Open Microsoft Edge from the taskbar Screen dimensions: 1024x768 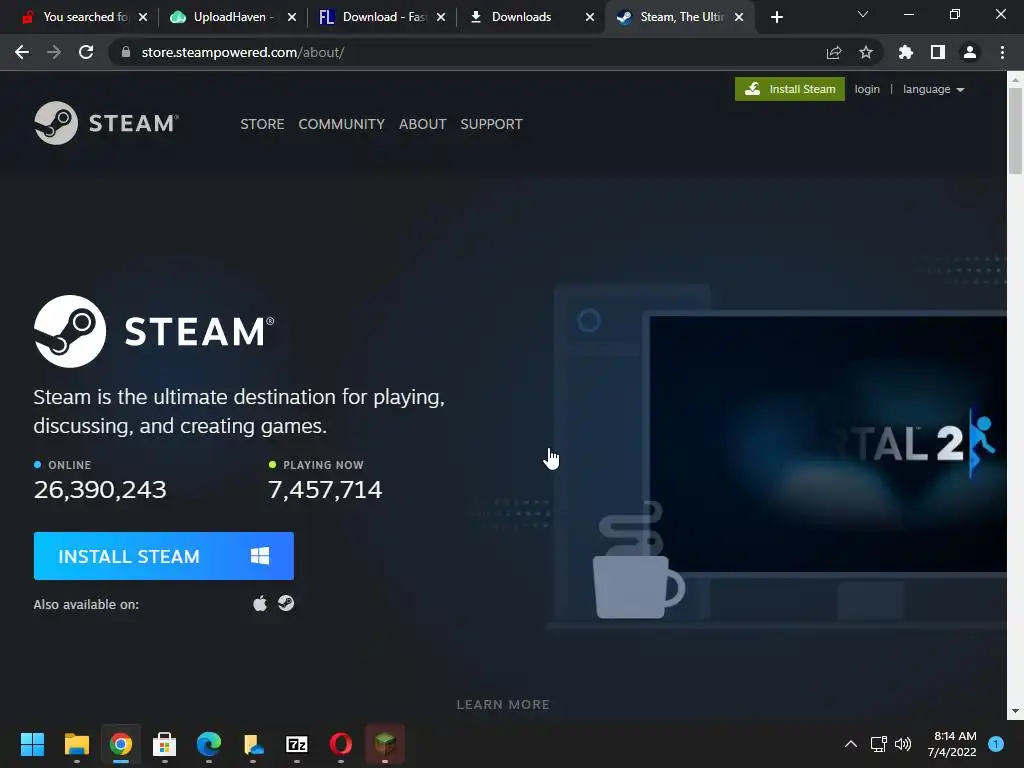pos(209,743)
